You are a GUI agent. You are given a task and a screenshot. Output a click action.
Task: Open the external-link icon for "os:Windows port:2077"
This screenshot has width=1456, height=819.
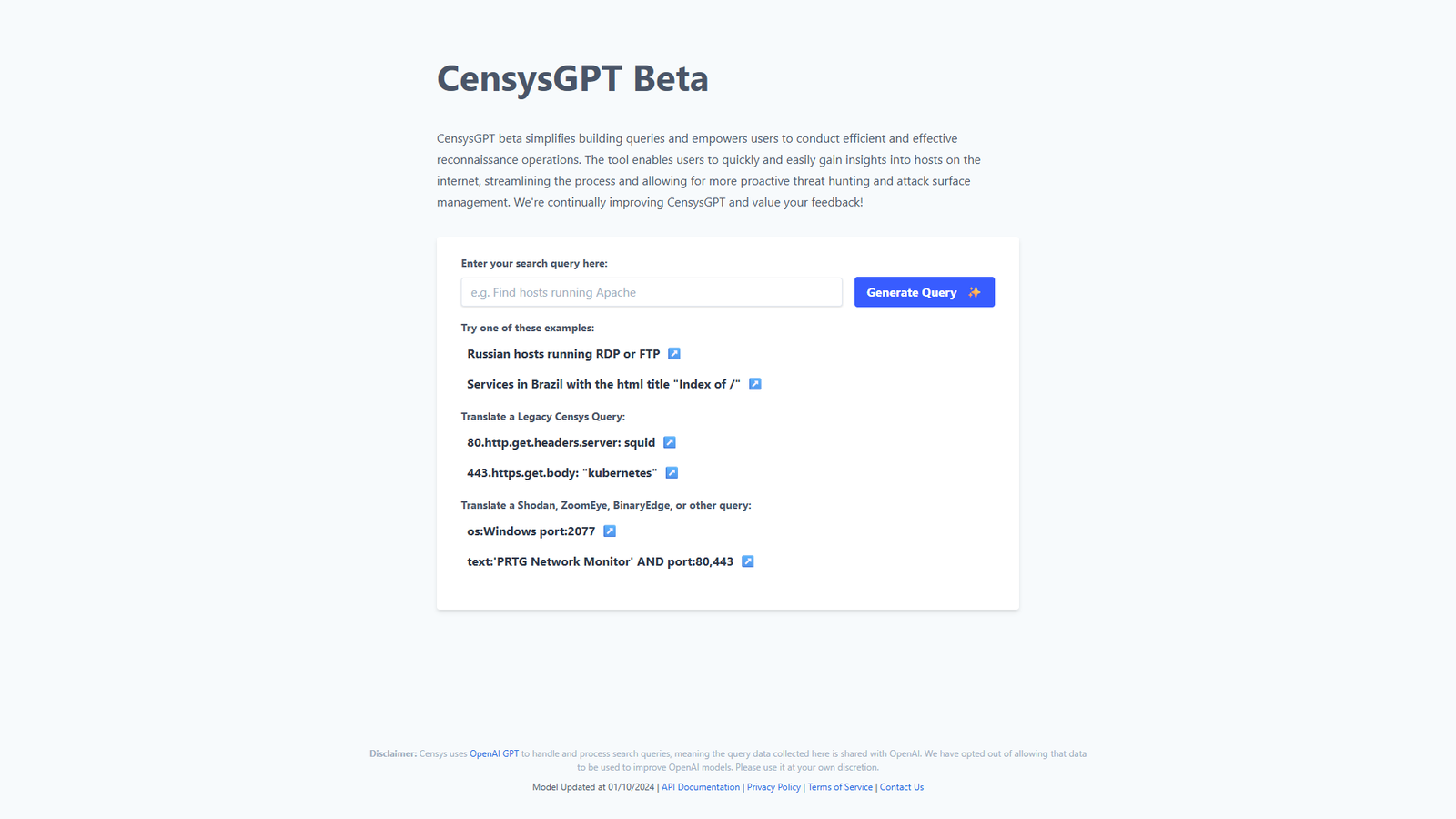click(608, 531)
